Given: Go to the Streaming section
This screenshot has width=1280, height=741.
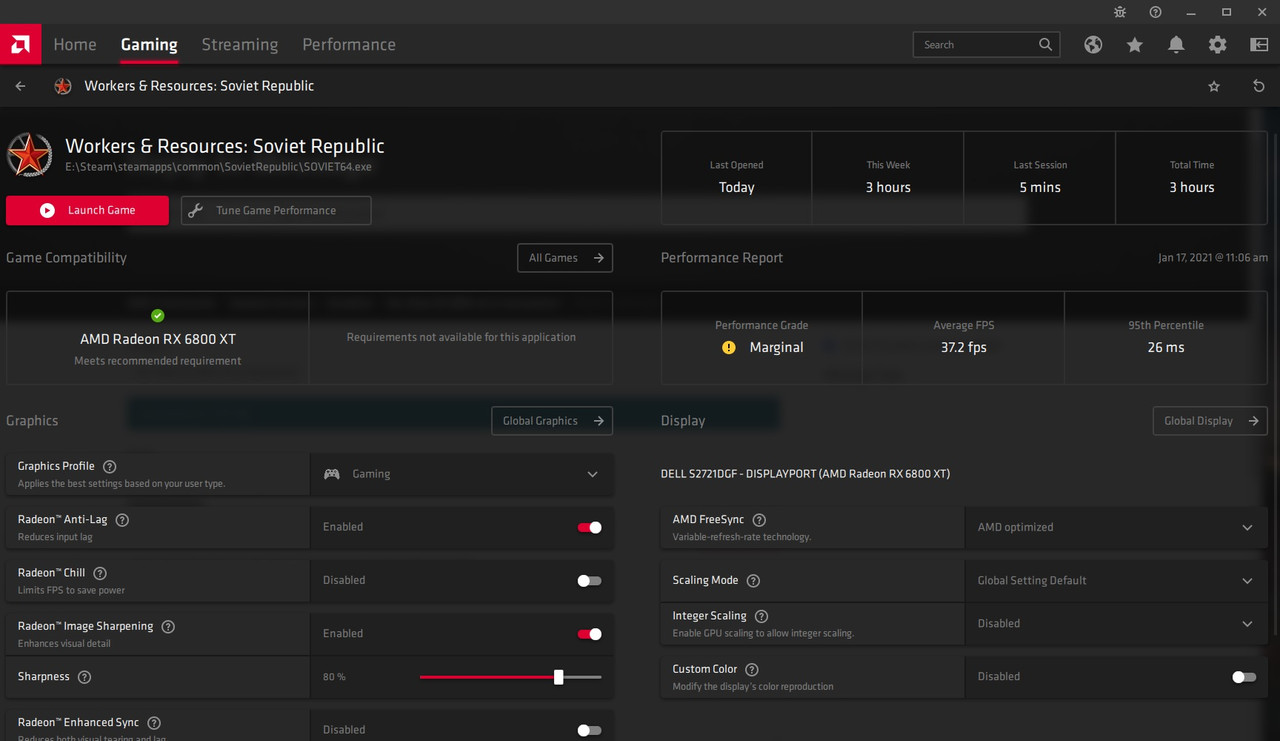Looking at the screenshot, I should [239, 44].
